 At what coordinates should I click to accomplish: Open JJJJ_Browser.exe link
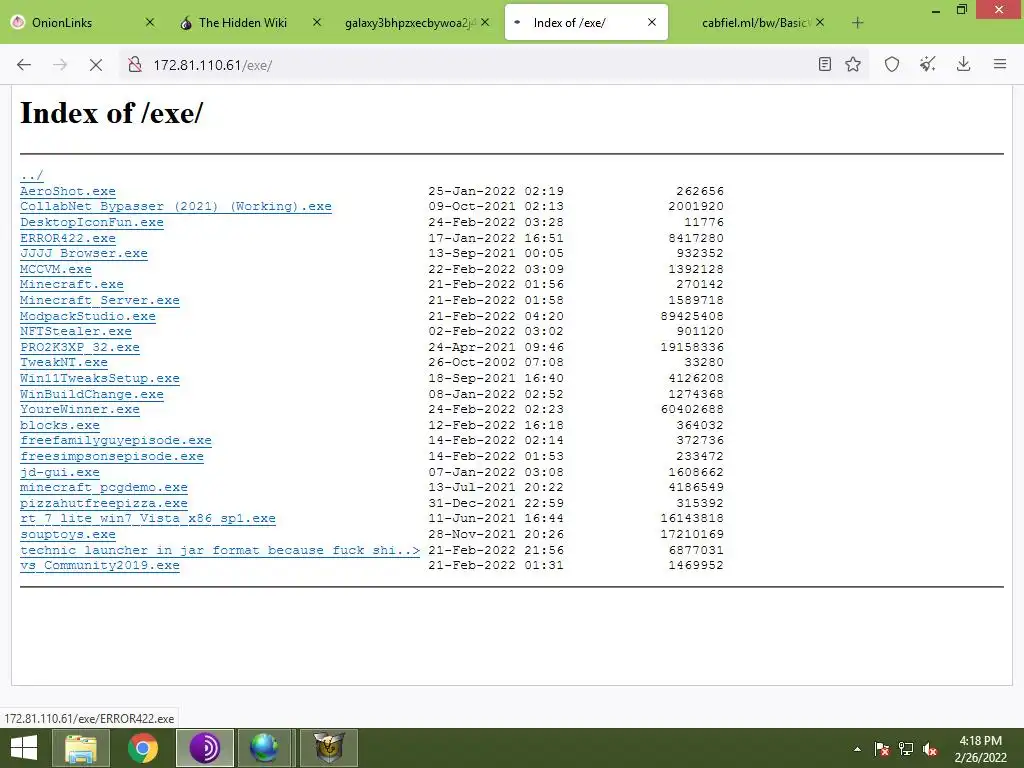click(x=84, y=253)
